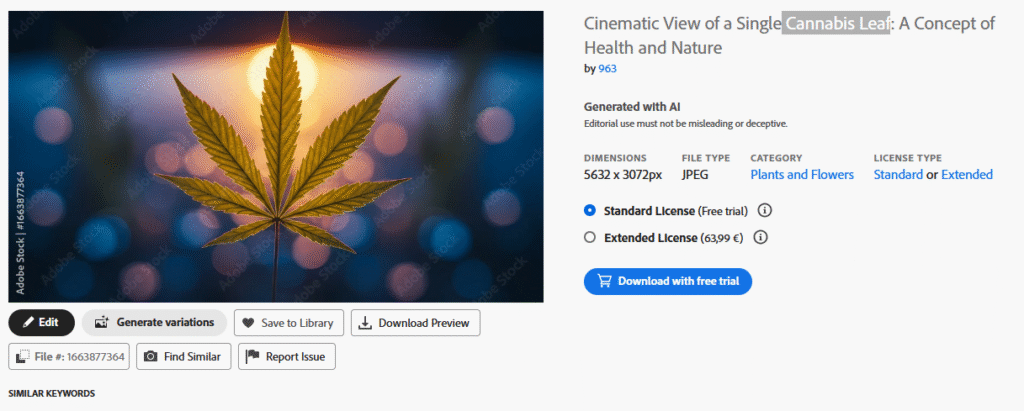Click the cannabis leaf preview image
This screenshot has height=411, width=1024.
pos(276,156)
